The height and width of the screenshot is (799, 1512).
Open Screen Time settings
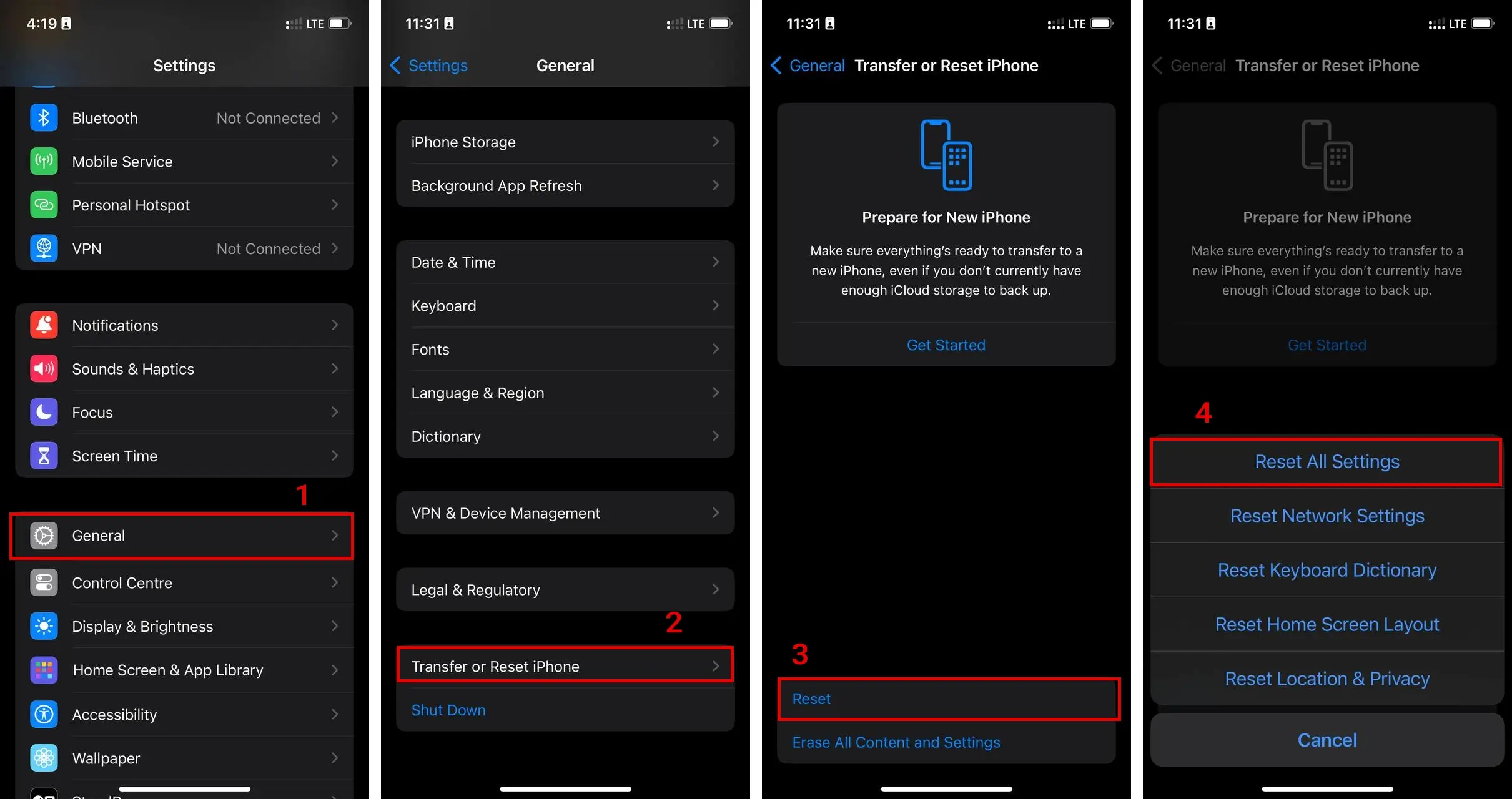click(184, 454)
